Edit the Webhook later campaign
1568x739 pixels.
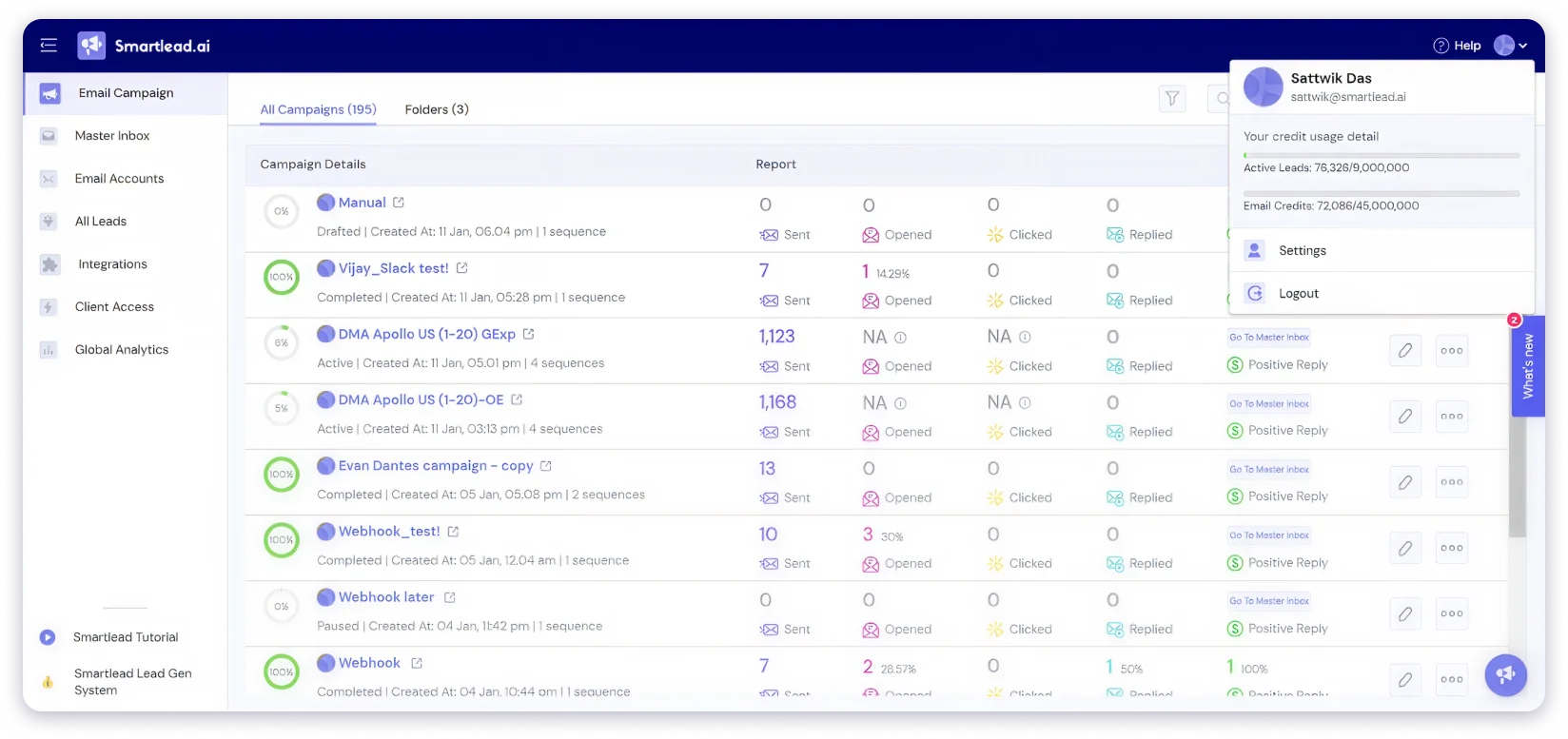click(1404, 613)
